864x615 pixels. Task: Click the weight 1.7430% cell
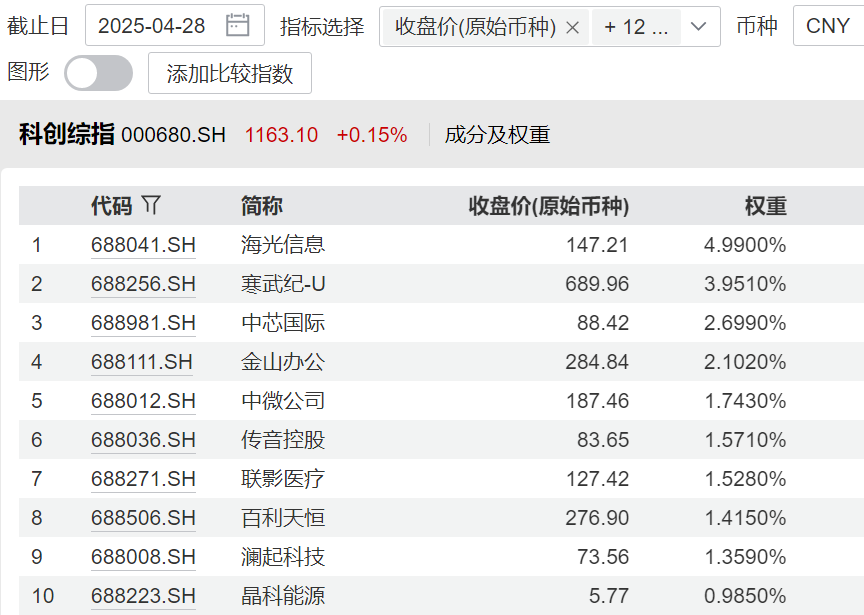[746, 401]
